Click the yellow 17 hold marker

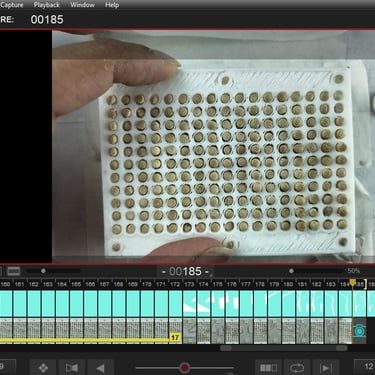(x=175, y=338)
